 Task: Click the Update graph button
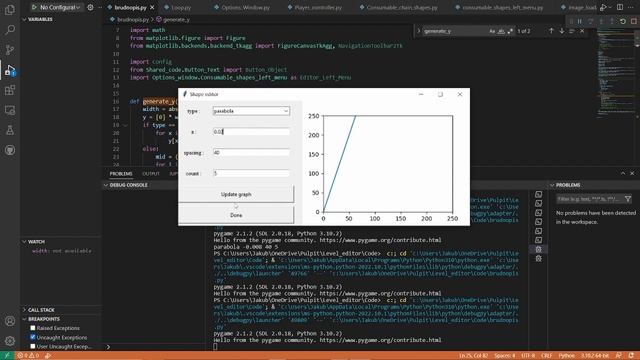(x=236, y=194)
